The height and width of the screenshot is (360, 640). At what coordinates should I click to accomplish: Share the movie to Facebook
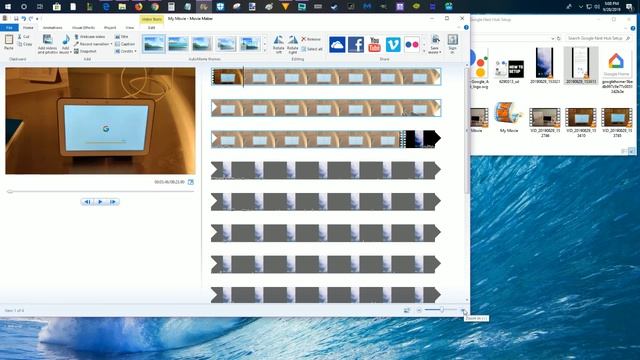356,44
